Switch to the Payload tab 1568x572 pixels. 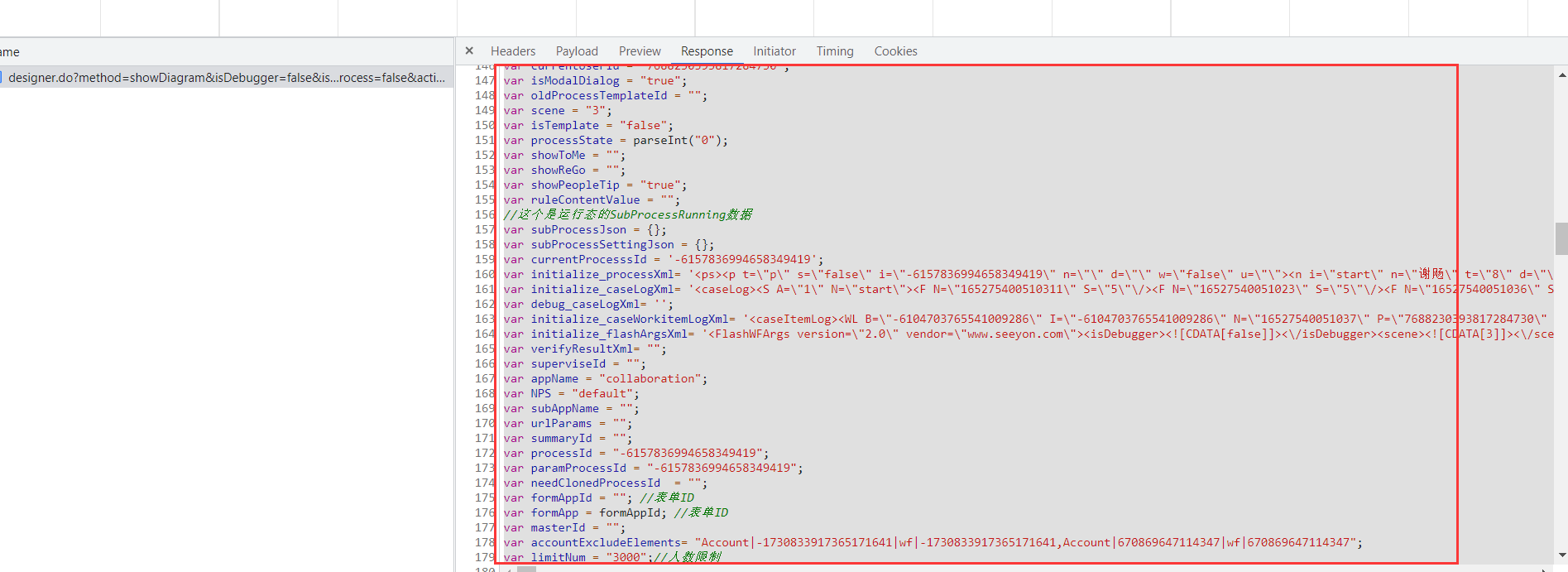[x=577, y=51]
